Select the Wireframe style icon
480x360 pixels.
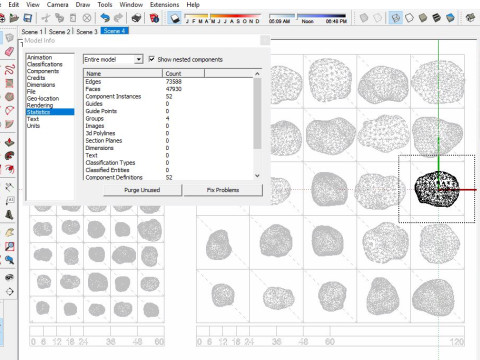click(x=396, y=18)
